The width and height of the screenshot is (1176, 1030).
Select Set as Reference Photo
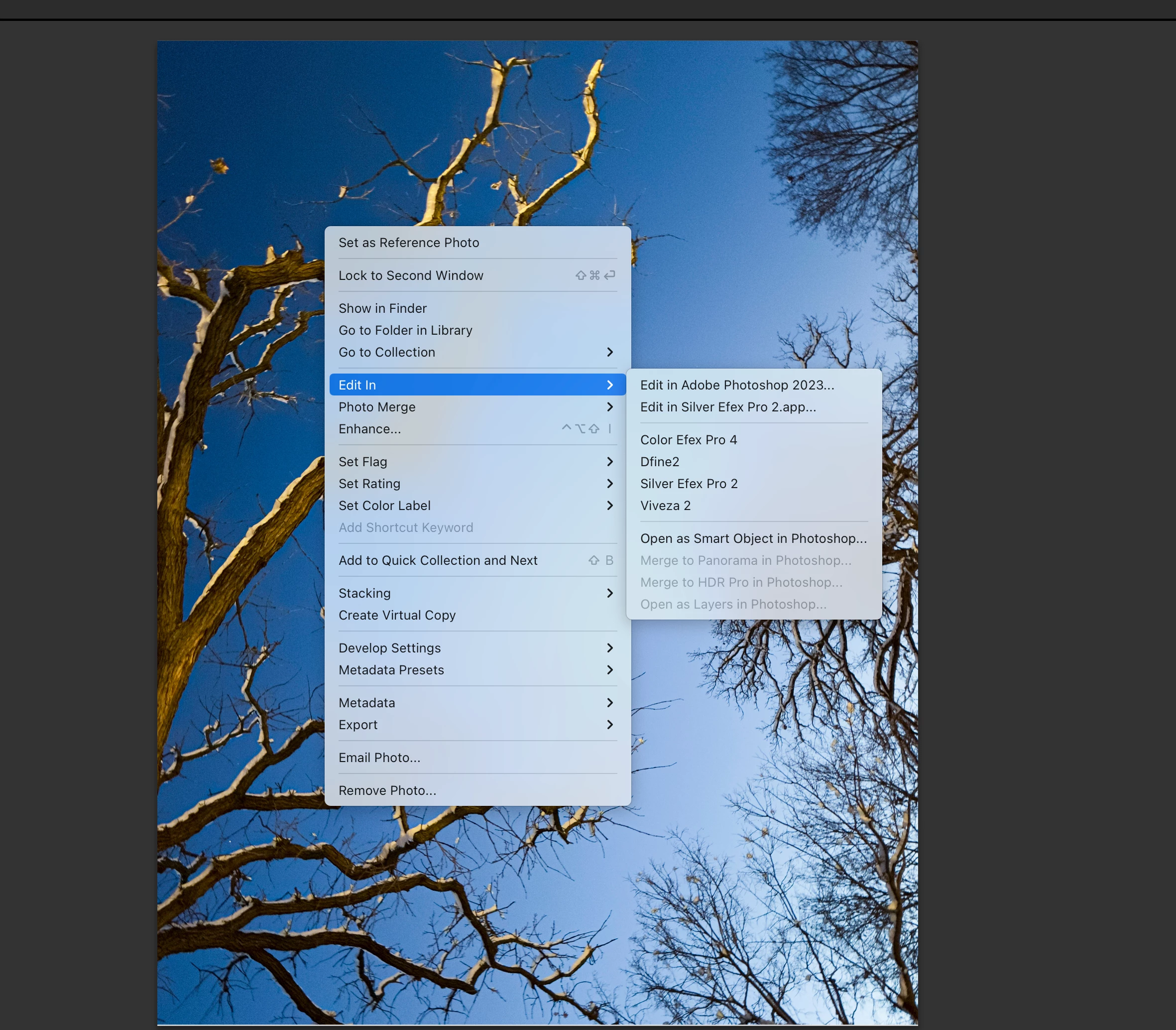point(408,243)
